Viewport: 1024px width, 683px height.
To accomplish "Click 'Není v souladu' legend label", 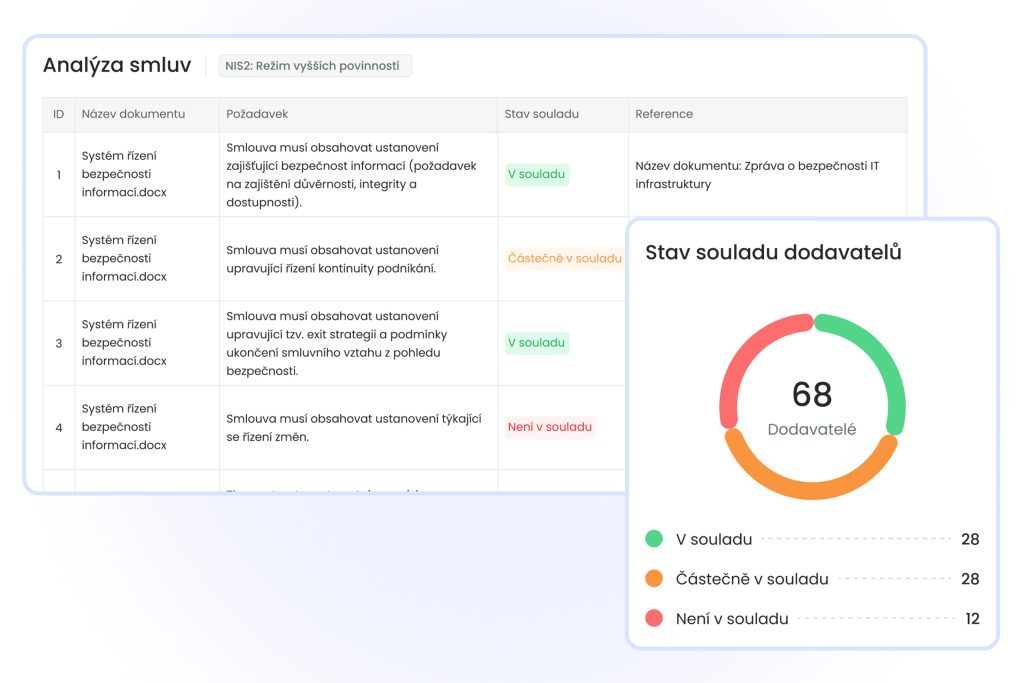I will click(732, 619).
